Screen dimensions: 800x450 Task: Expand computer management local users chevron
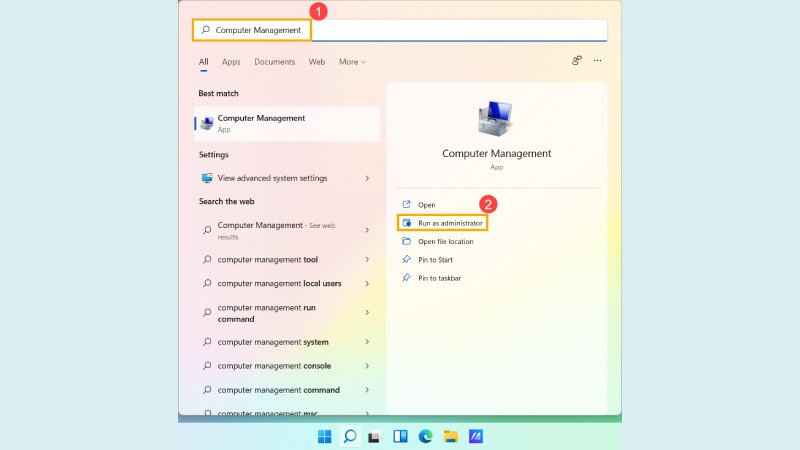point(367,283)
